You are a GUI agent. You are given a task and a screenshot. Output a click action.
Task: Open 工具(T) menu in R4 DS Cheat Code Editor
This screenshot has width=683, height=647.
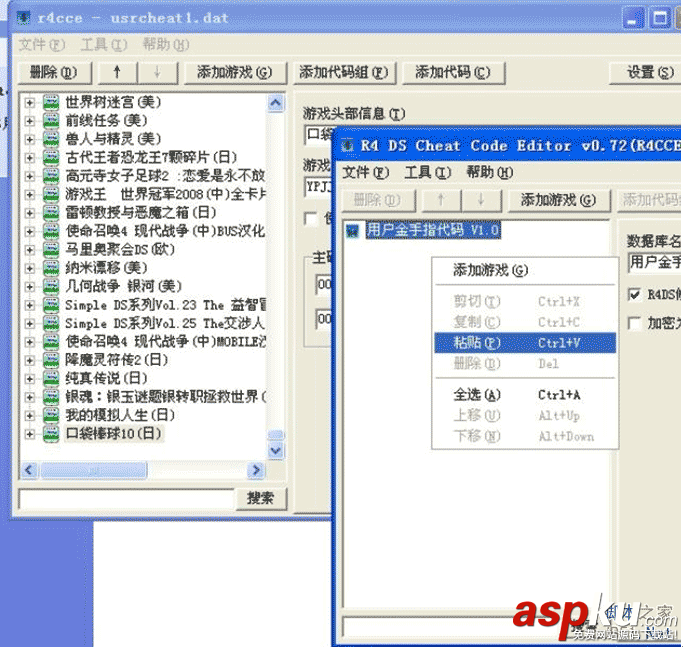coord(427,173)
